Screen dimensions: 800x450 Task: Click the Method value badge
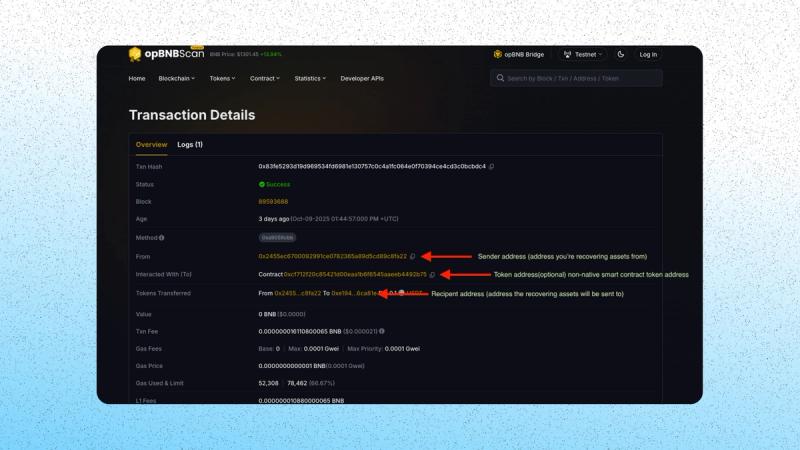(277, 238)
